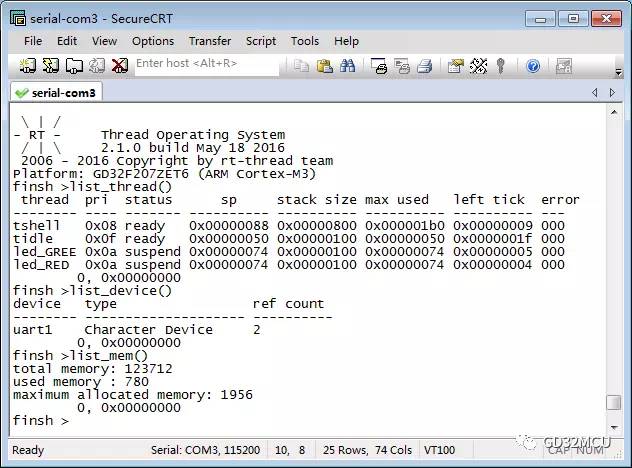Maximize the SecureCRT window
The image size is (632, 468).
[x=573, y=19]
